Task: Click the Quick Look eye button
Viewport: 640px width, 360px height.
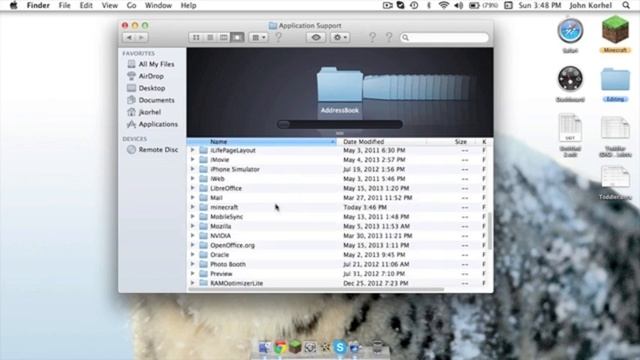Action: click(x=316, y=38)
